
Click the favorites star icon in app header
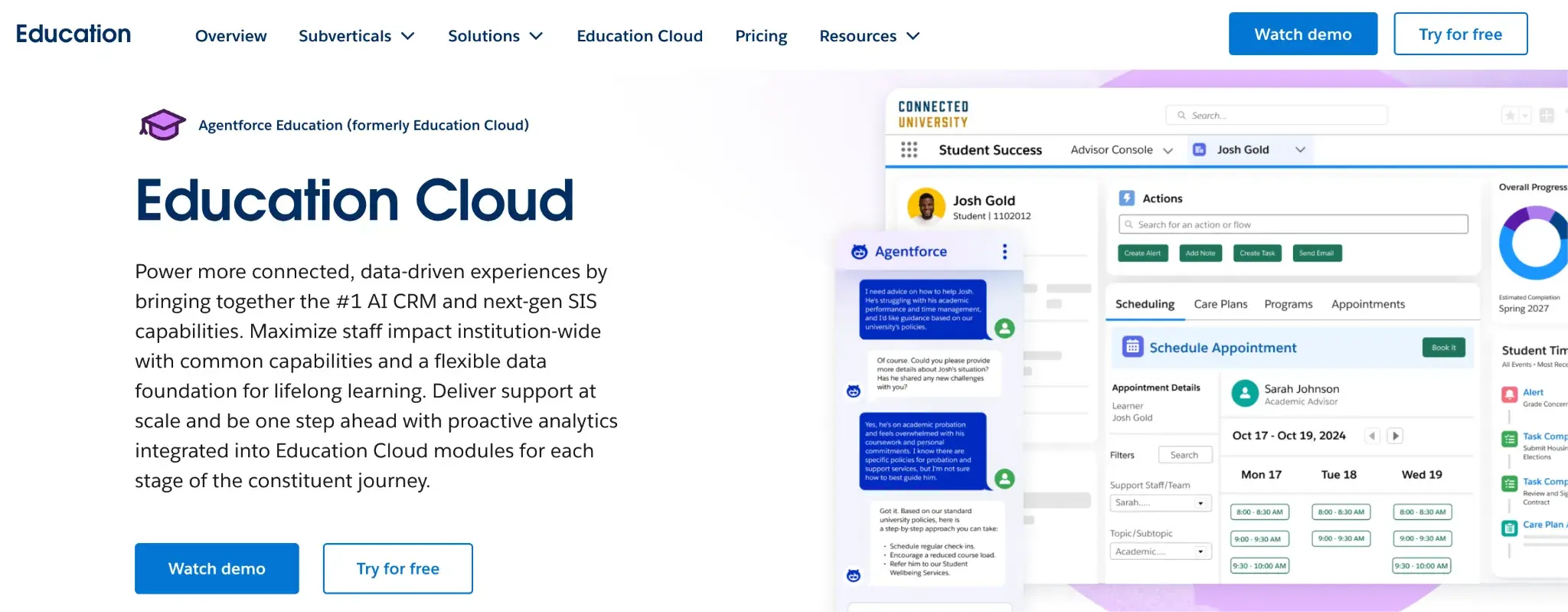(x=1510, y=116)
